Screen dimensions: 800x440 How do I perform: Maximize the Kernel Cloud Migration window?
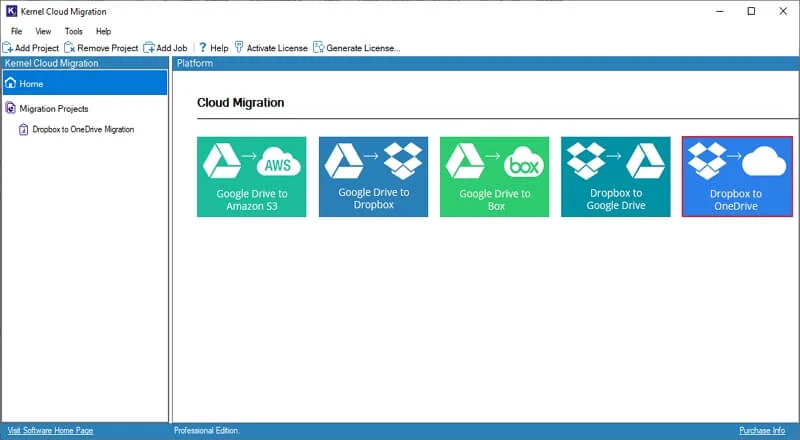(751, 11)
